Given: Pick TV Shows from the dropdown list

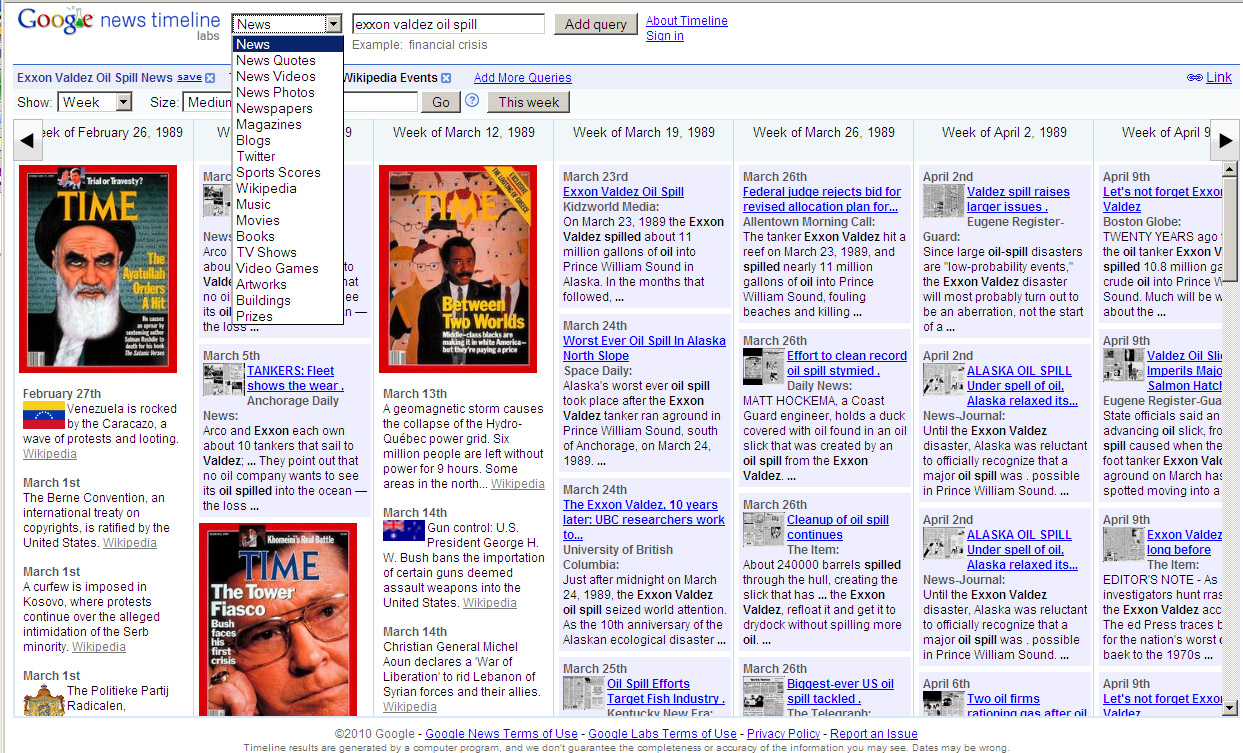Looking at the screenshot, I should point(288,252).
